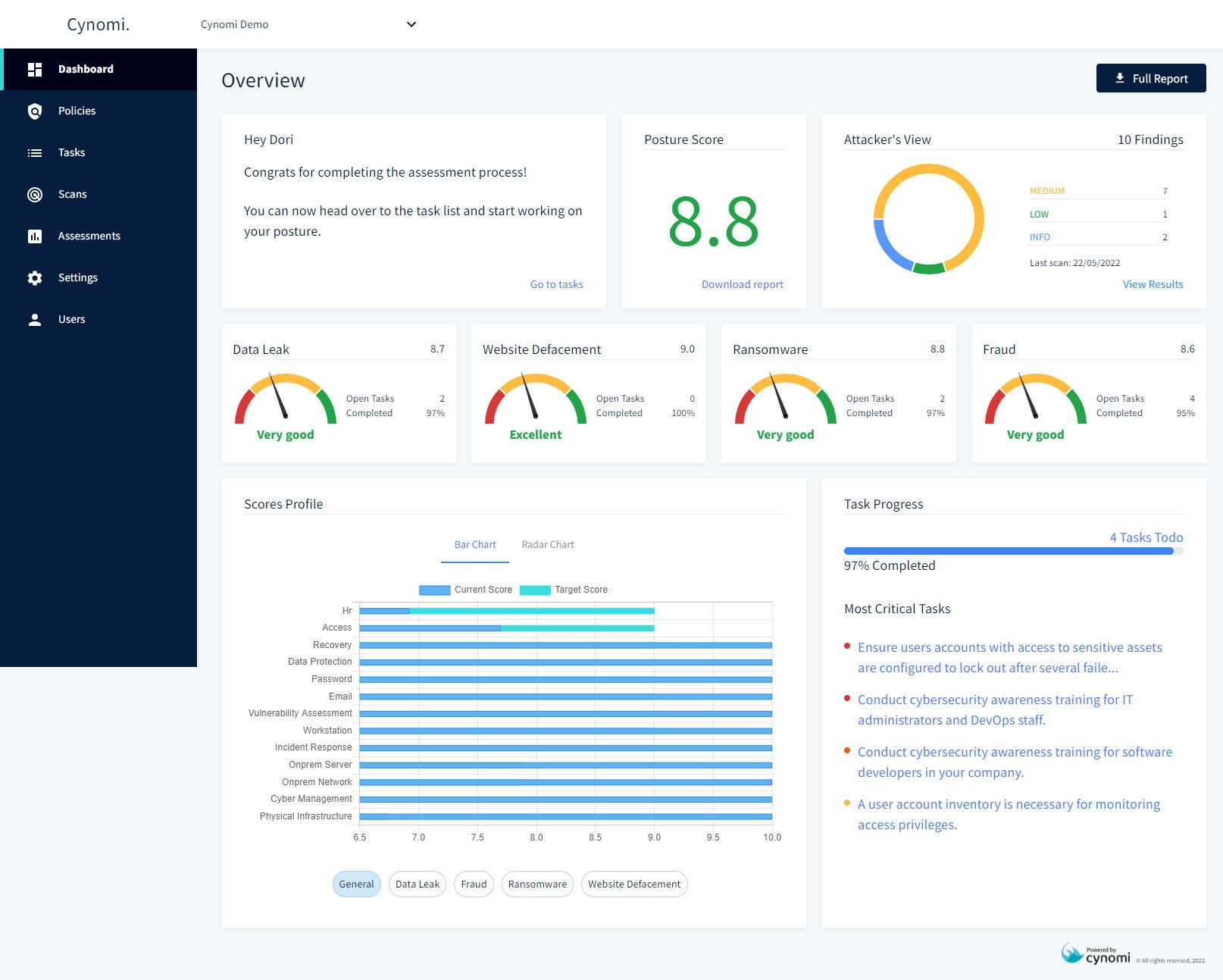The height and width of the screenshot is (980, 1223).
Task: Click the Recovery bar in chart
Action: point(565,645)
